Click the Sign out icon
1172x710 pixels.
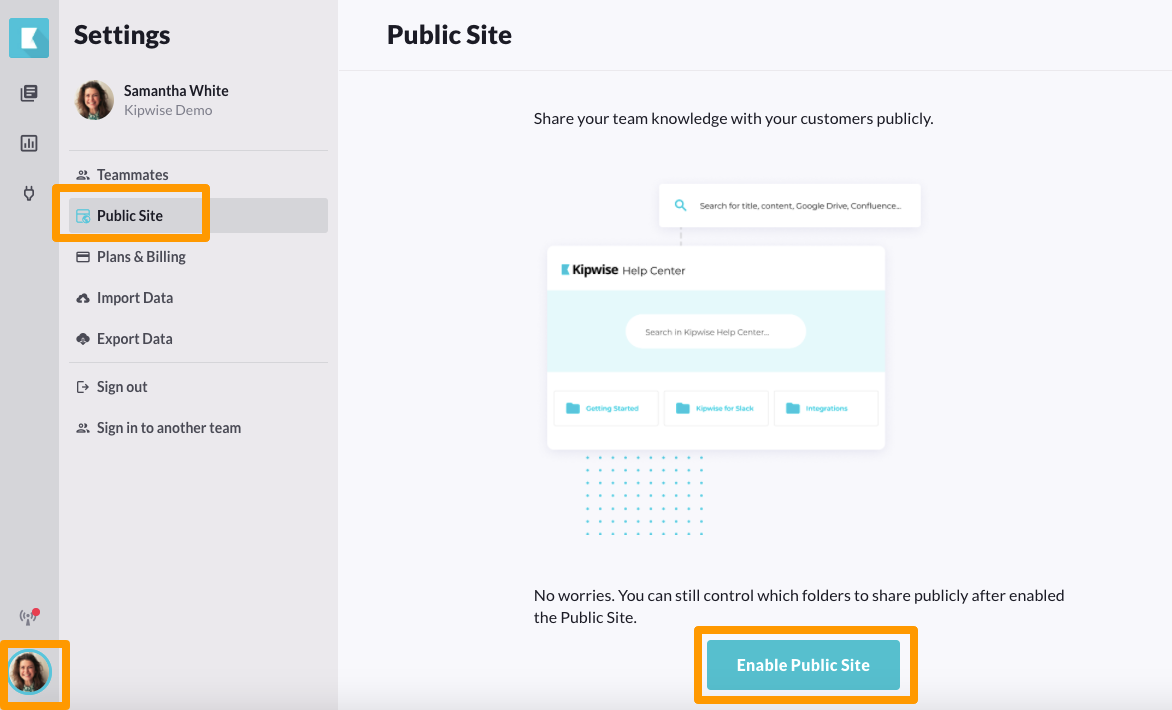click(x=82, y=386)
